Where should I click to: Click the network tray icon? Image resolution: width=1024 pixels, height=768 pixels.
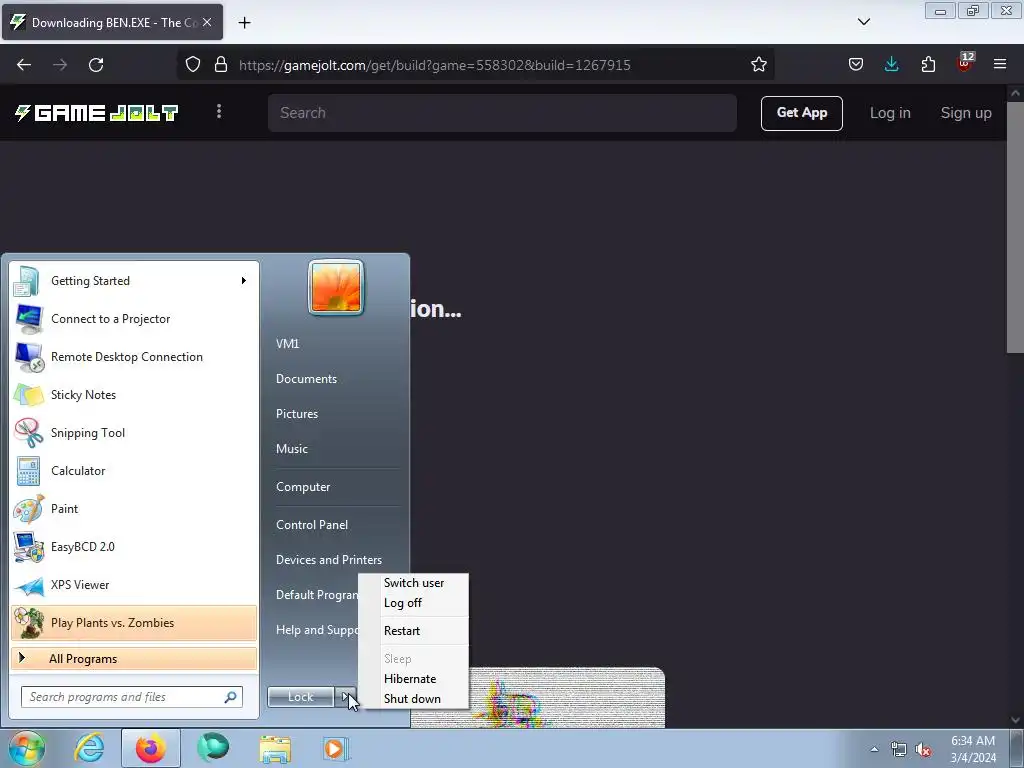[899, 749]
